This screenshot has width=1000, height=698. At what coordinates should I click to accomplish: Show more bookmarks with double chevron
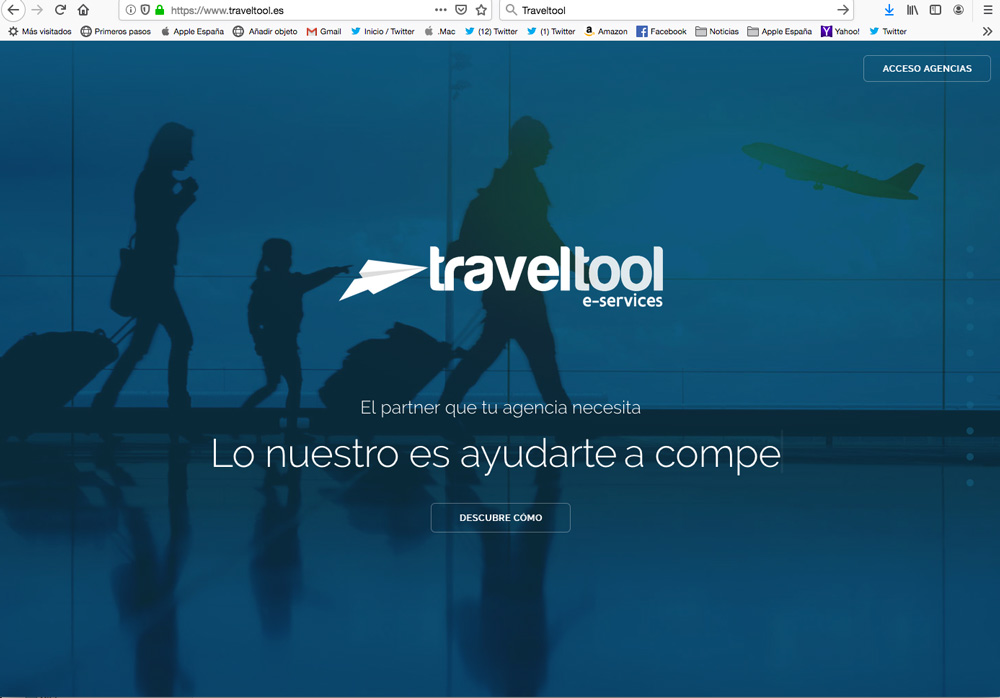[987, 31]
